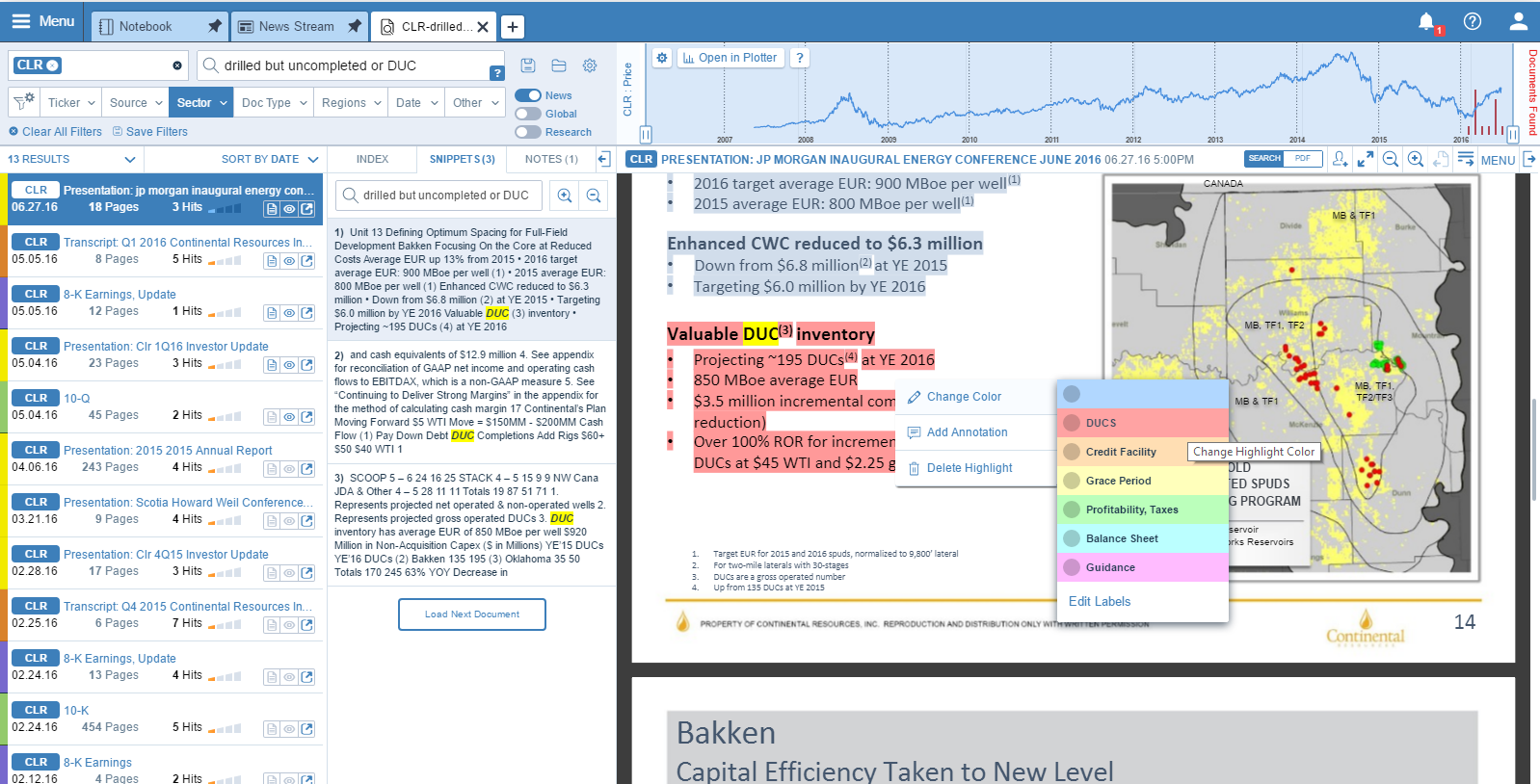Open the document viewer MENU
The height and width of the screenshot is (784, 1540).
coord(1498,160)
